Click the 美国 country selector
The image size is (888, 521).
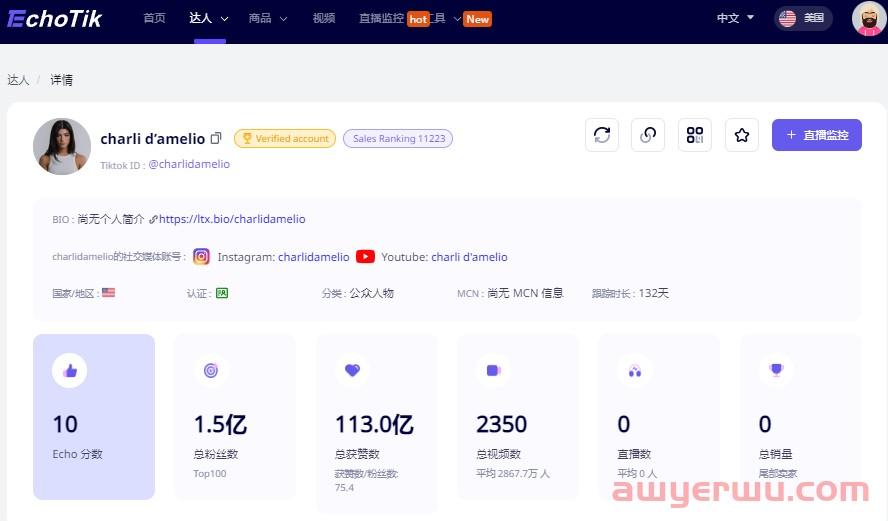[x=802, y=19]
